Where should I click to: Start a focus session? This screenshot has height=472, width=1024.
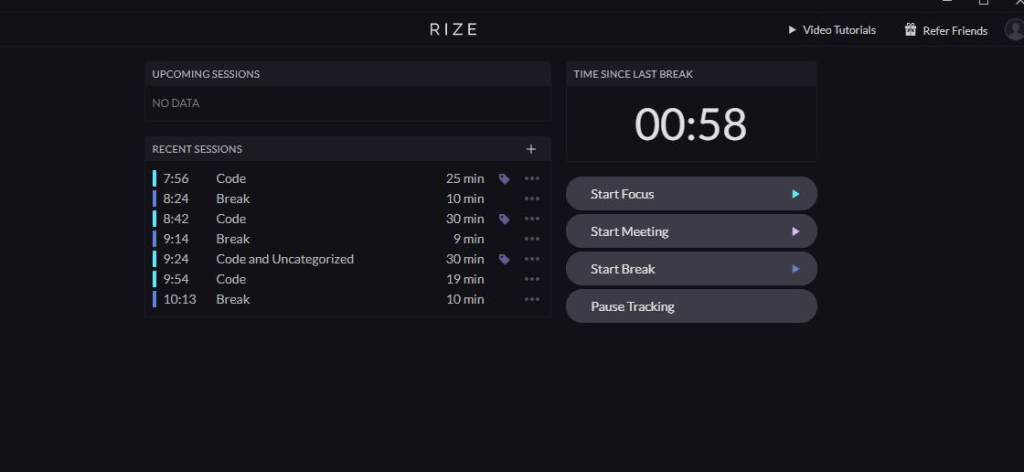point(691,194)
